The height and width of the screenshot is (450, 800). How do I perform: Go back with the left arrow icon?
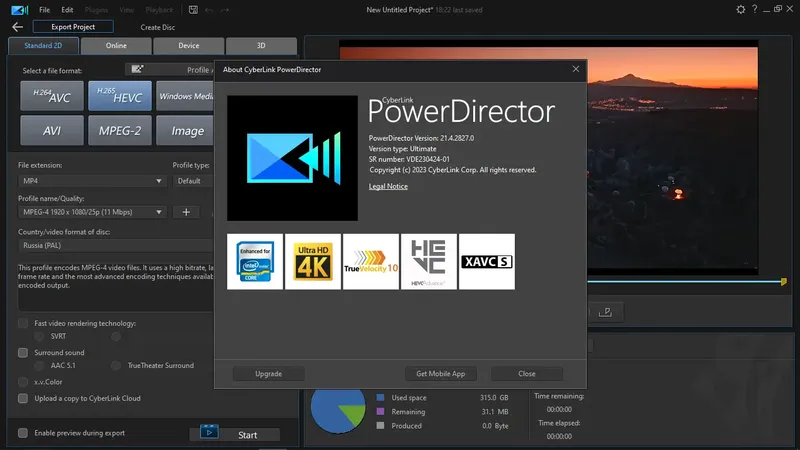17,27
